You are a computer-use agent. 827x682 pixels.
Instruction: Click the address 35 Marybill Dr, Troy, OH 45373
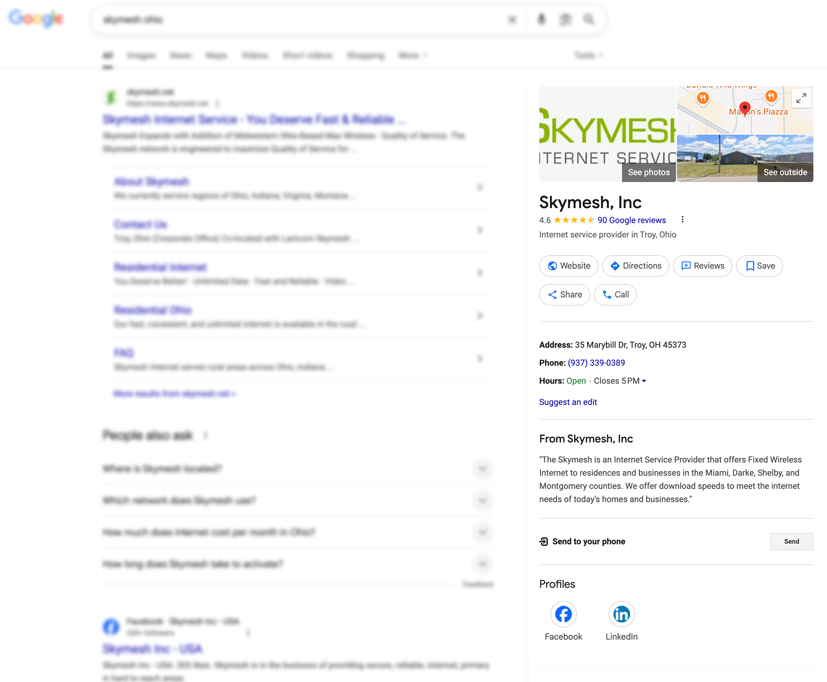[630, 345]
